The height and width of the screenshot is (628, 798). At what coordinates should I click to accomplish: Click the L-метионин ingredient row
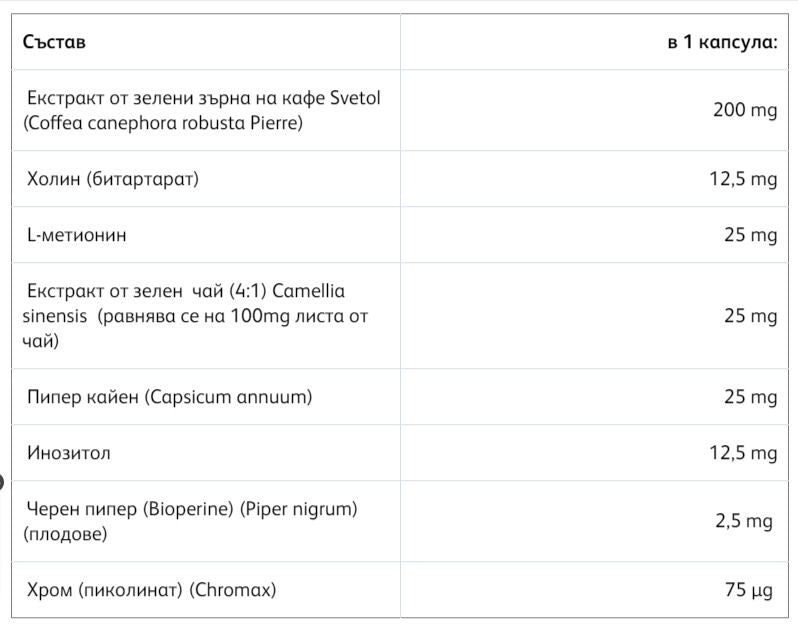(x=400, y=235)
